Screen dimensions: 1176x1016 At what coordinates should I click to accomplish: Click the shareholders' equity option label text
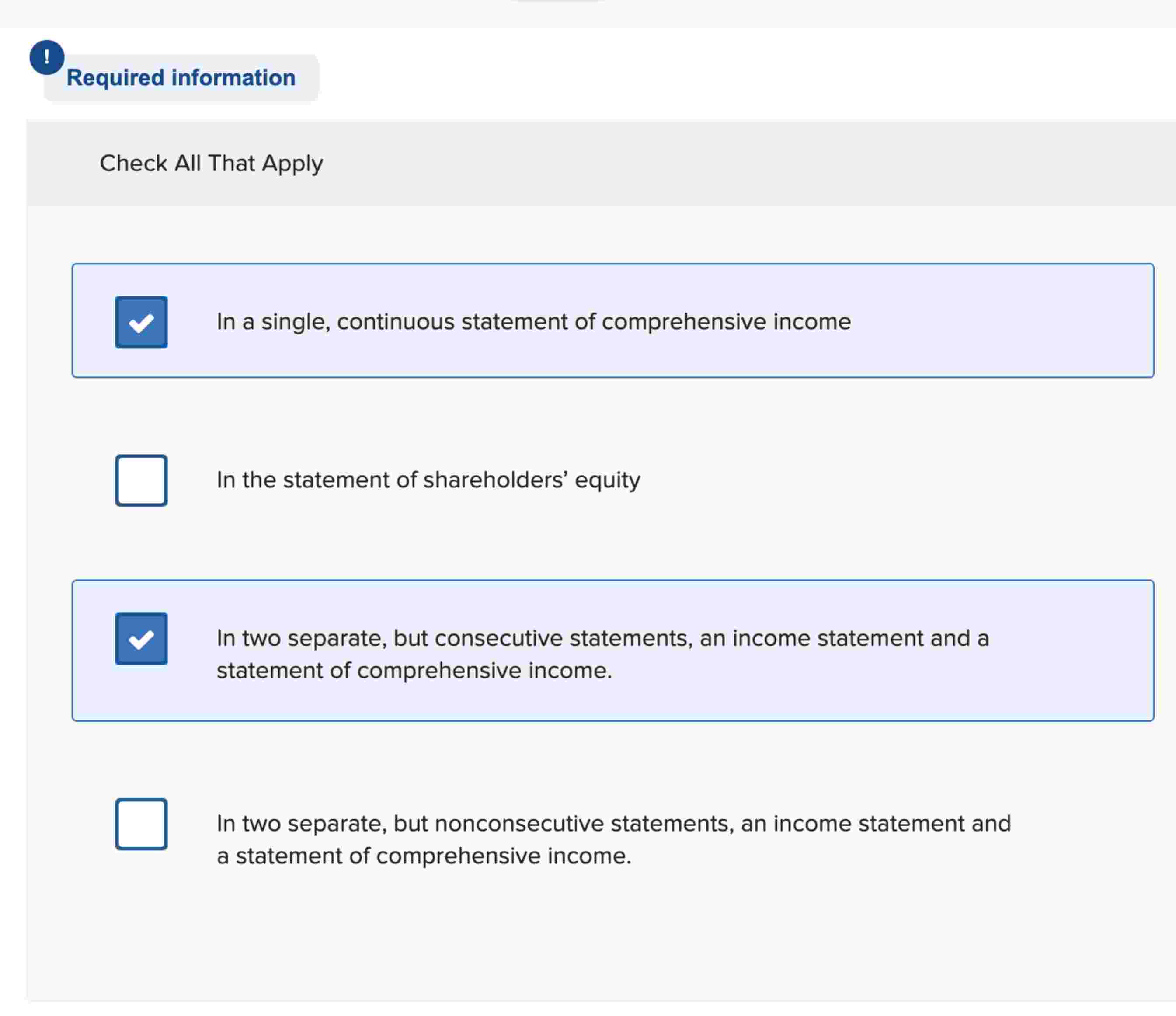pos(428,480)
